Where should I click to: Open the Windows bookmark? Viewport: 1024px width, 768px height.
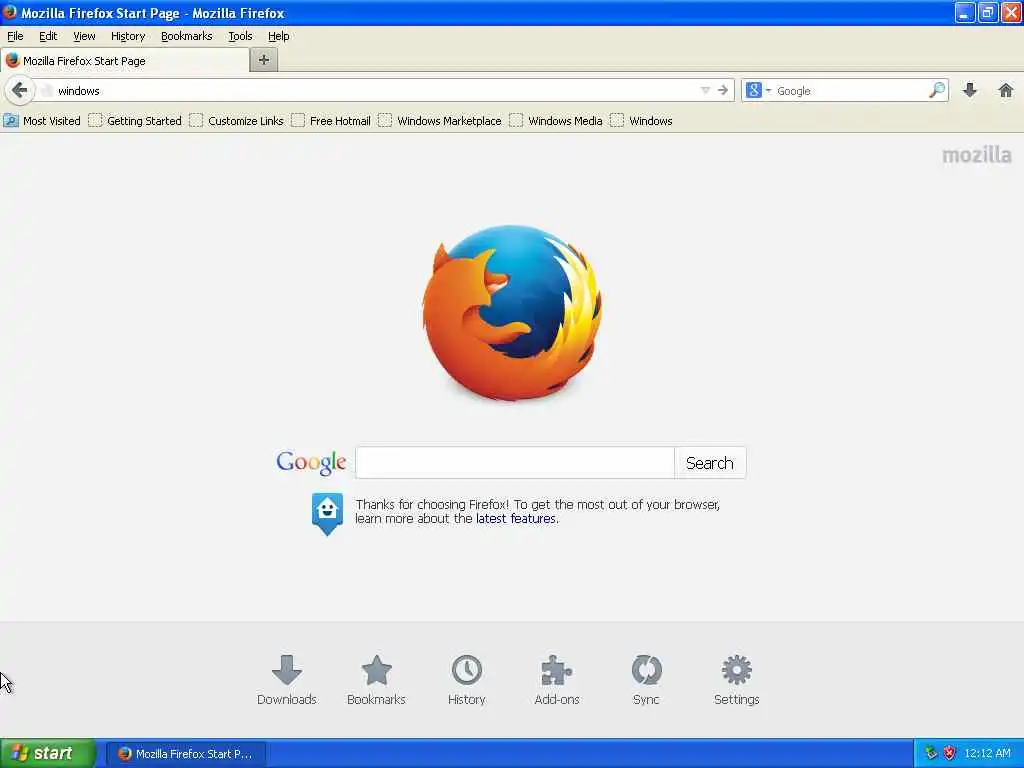(x=641, y=121)
